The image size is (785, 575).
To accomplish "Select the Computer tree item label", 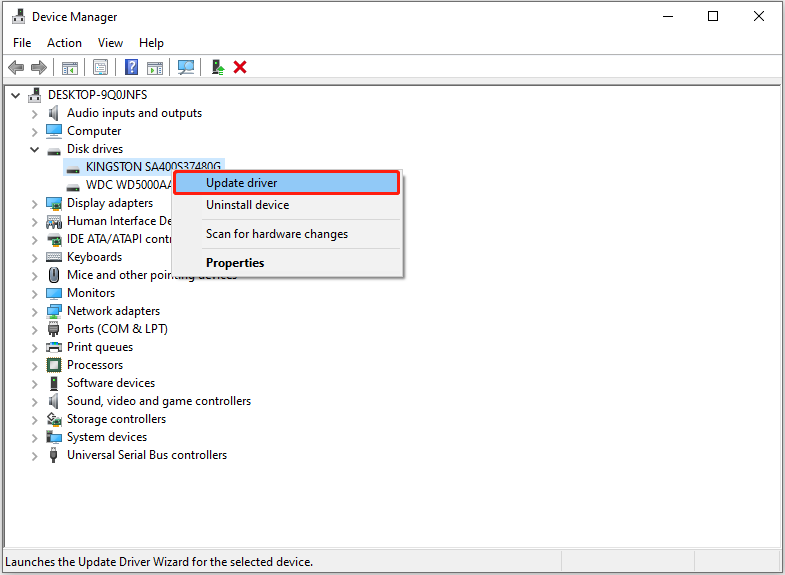I will click(94, 131).
